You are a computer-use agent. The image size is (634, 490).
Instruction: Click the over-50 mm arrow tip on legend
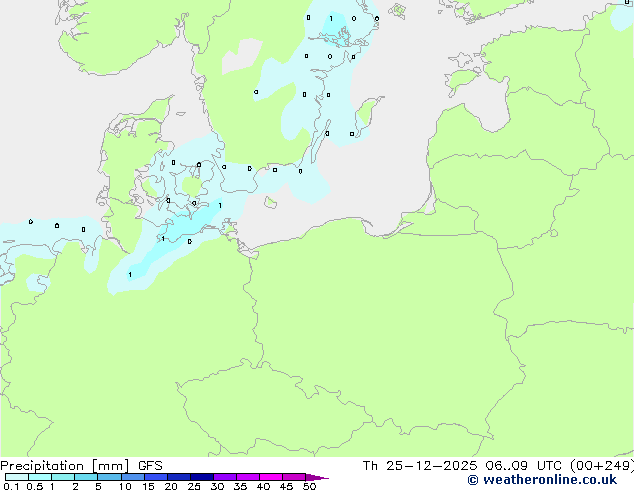(317, 477)
